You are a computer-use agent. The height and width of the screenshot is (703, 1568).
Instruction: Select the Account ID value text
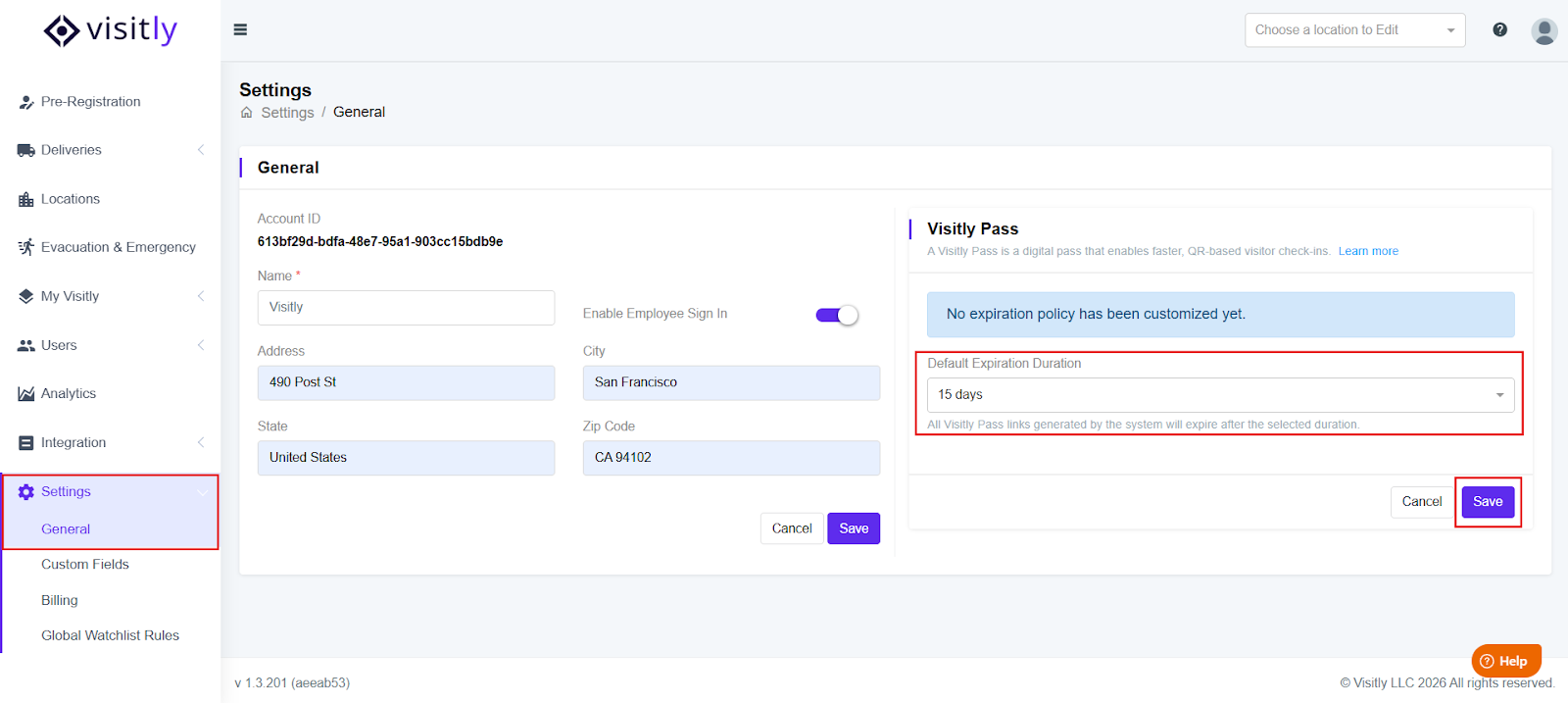(380, 242)
